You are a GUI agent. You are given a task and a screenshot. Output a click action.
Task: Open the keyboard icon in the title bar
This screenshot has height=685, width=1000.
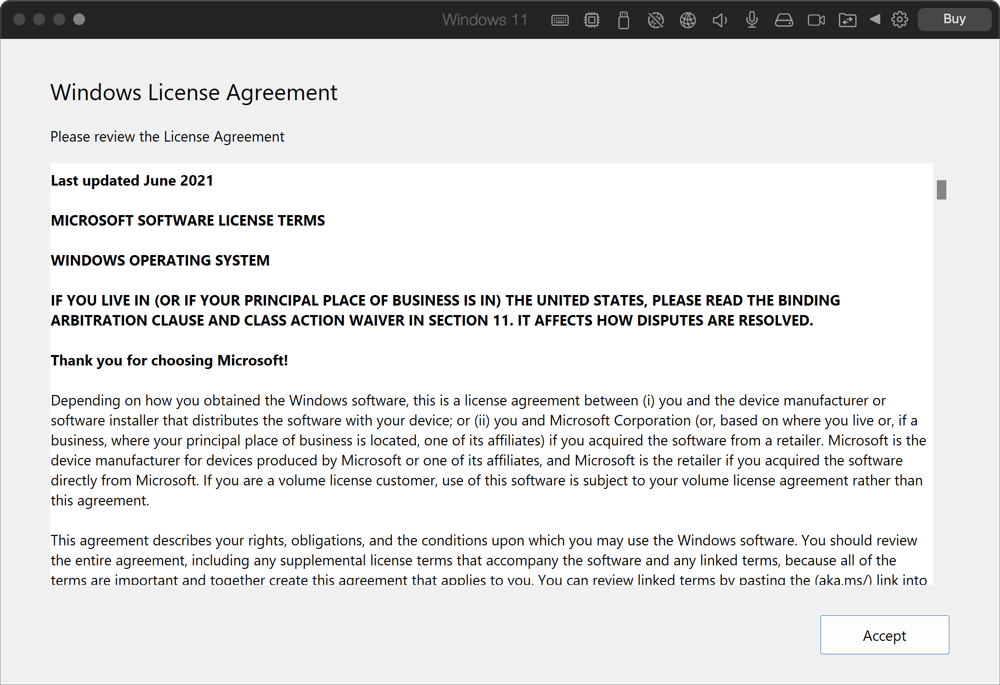pyautogui.click(x=560, y=20)
